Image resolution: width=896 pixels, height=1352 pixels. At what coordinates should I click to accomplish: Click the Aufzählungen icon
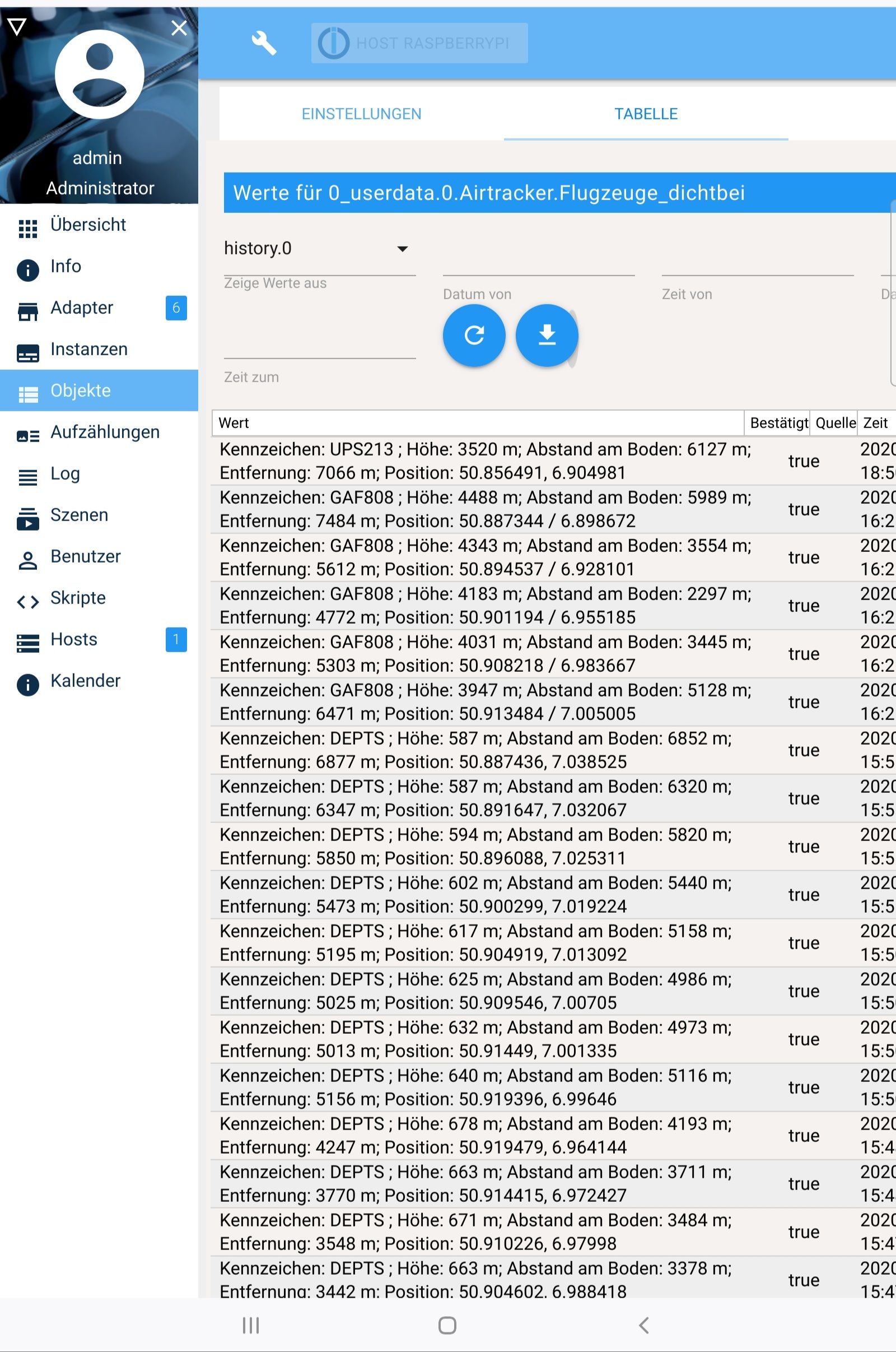[x=27, y=436]
